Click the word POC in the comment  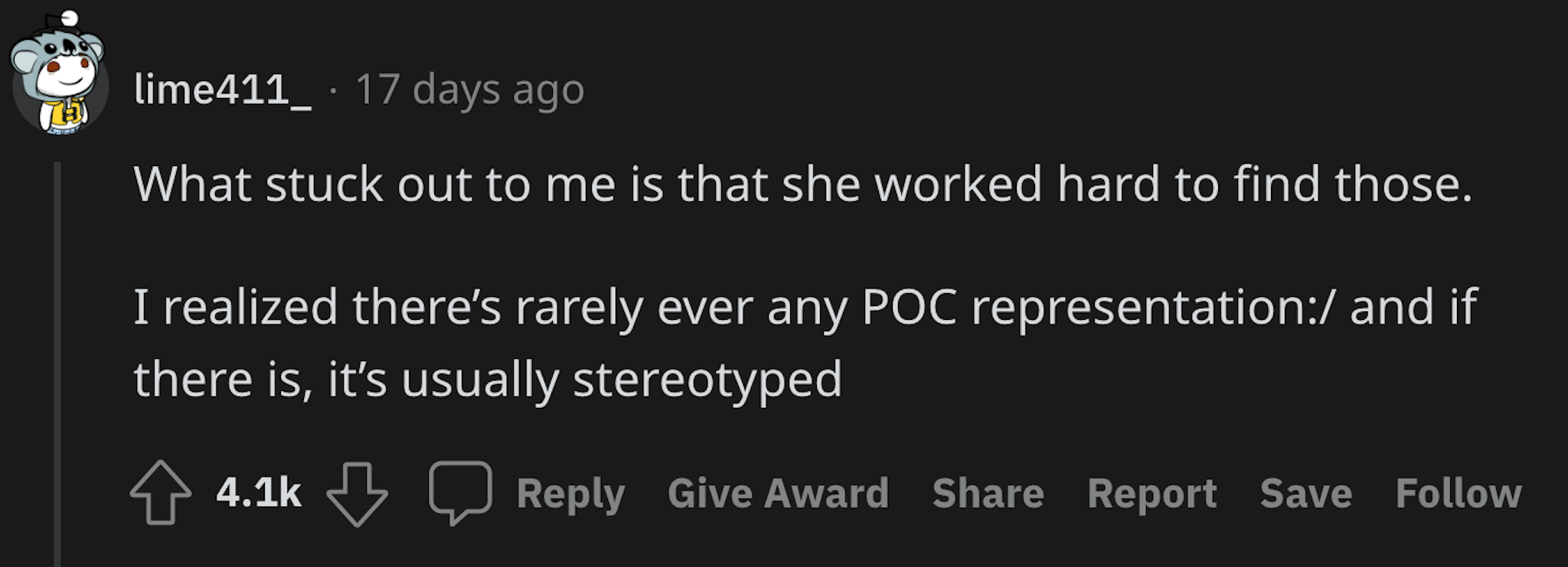[909, 308]
